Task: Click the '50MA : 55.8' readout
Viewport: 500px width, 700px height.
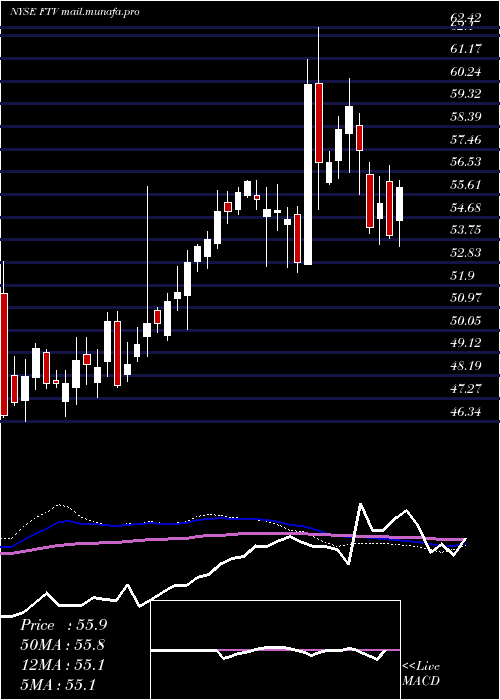Action: [63, 645]
